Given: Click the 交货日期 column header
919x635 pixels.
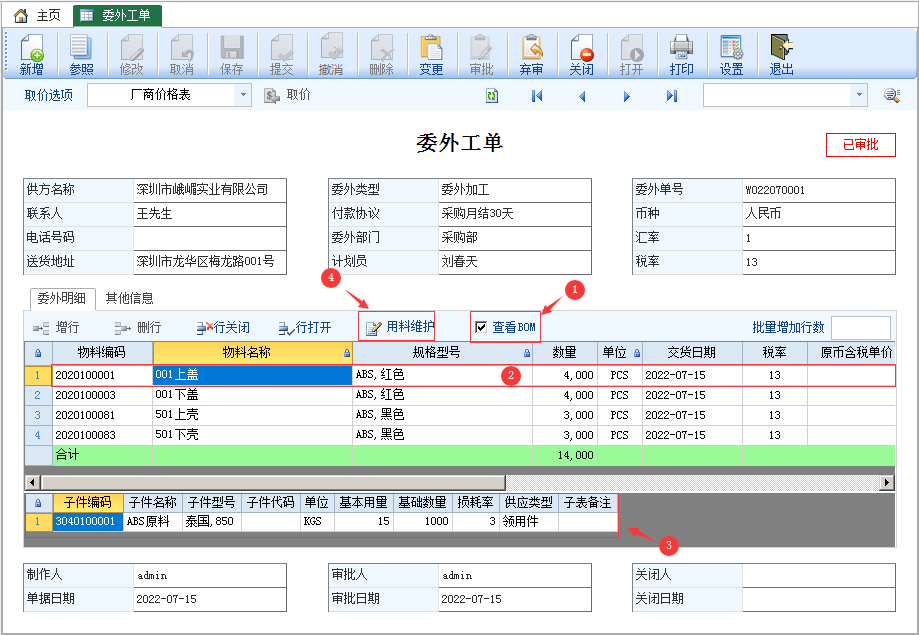Looking at the screenshot, I should click(x=692, y=353).
